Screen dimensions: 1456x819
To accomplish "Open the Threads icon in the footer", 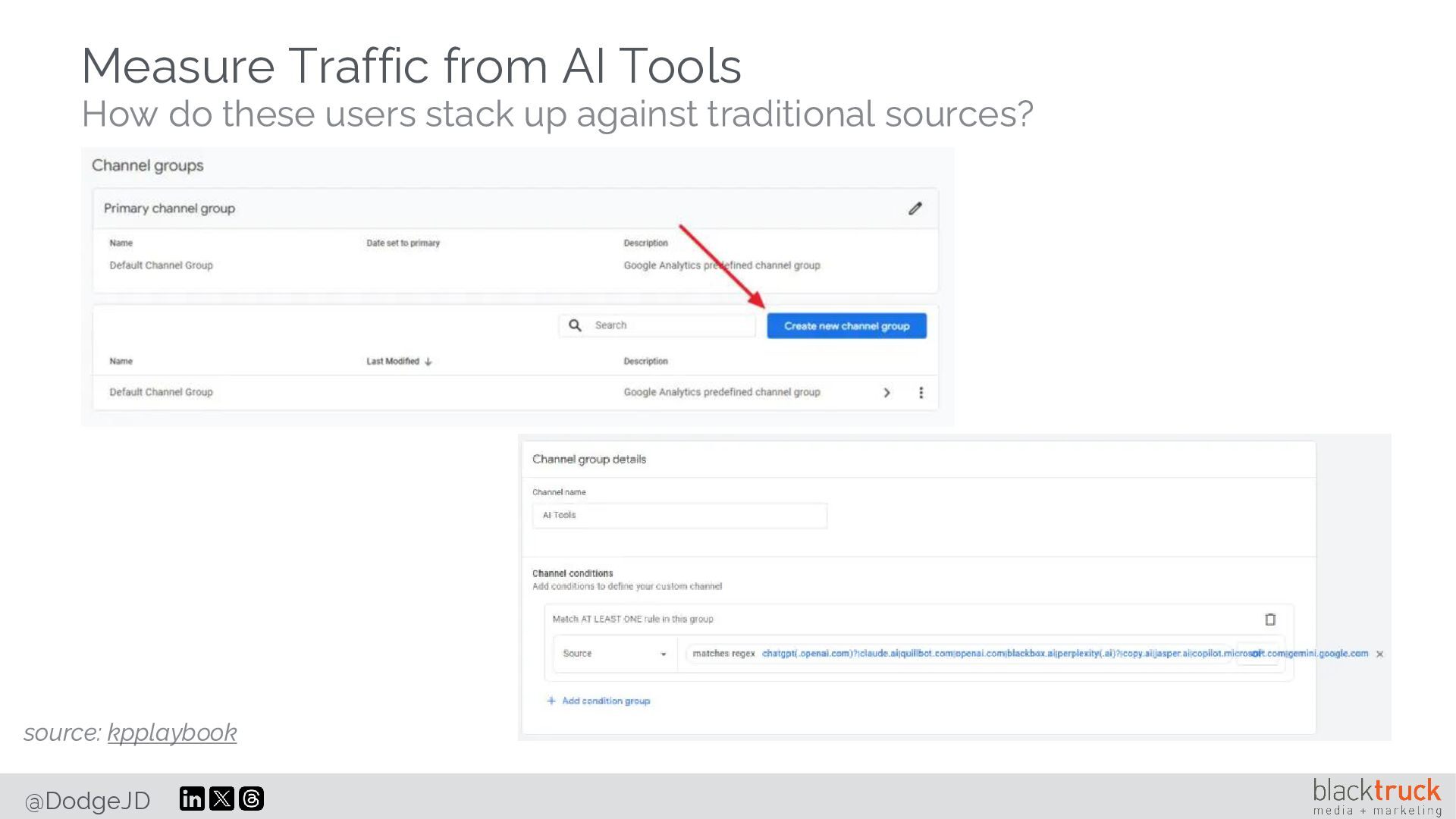I will click(x=251, y=799).
